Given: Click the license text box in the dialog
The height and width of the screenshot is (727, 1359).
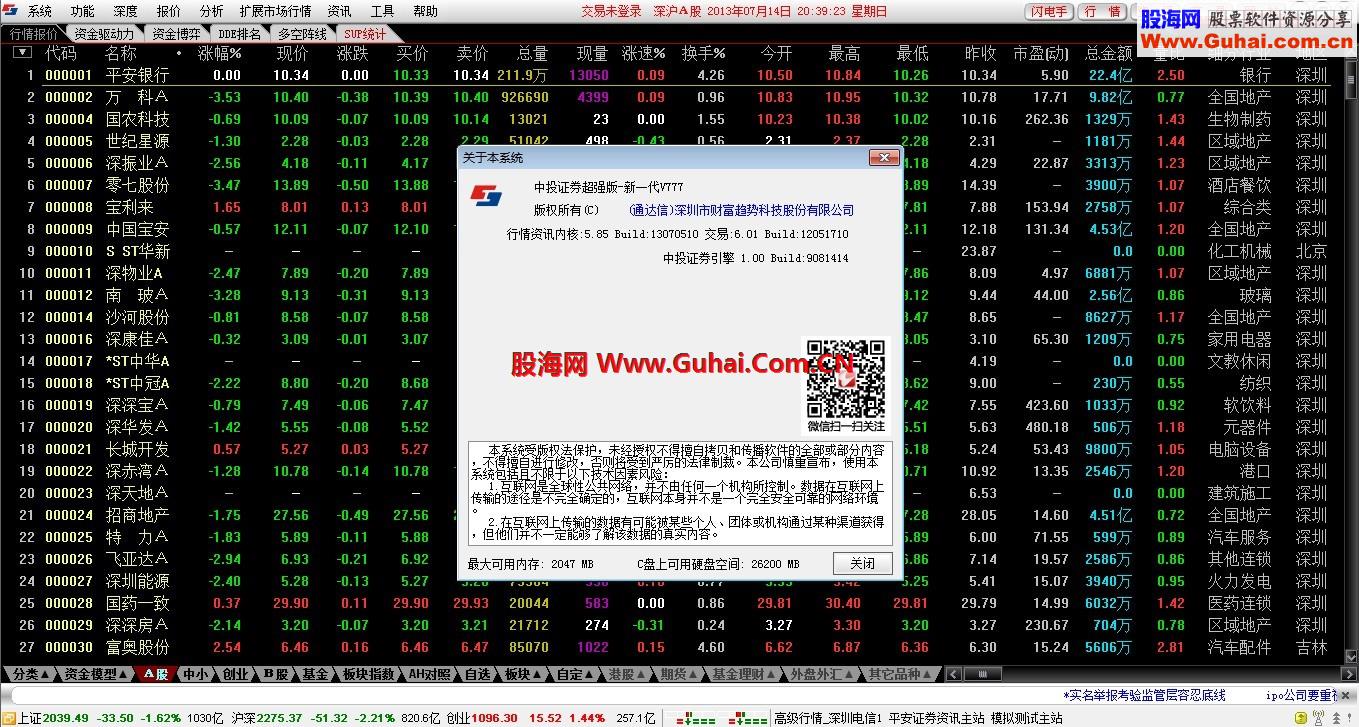Looking at the screenshot, I should pyautogui.click(x=678, y=492).
